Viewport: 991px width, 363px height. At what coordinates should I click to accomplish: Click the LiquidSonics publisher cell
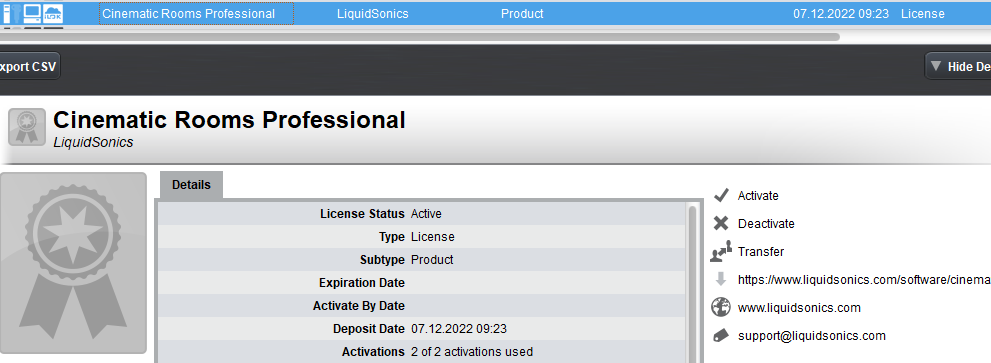tap(372, 13)
